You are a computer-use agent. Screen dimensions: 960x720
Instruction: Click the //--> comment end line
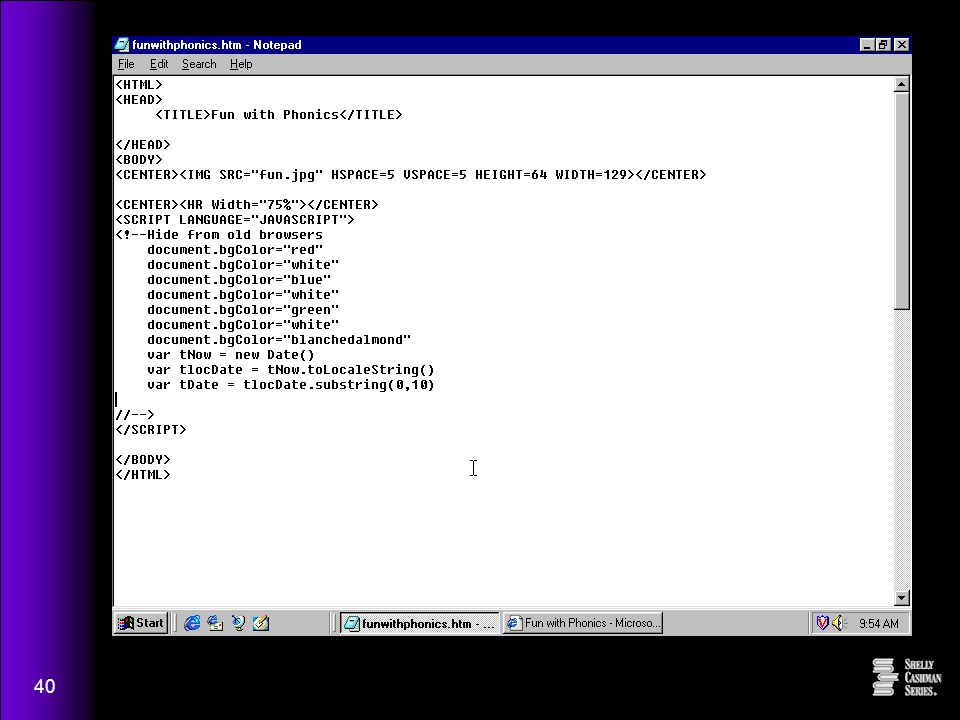point(135,415)
